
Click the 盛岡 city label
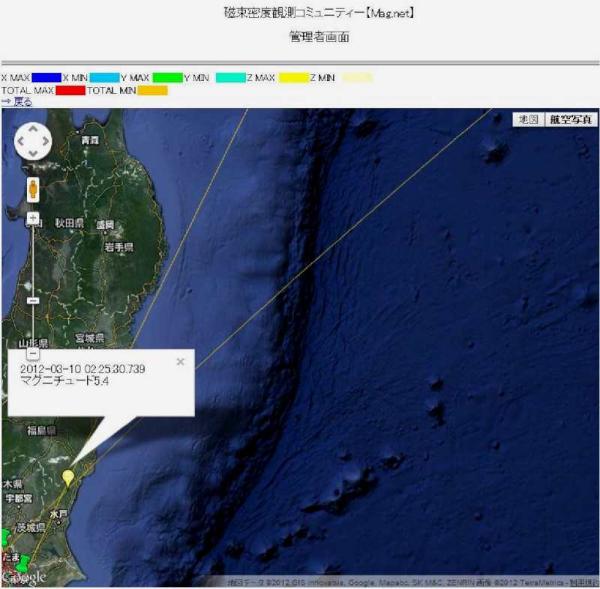(x=105, y=225)
